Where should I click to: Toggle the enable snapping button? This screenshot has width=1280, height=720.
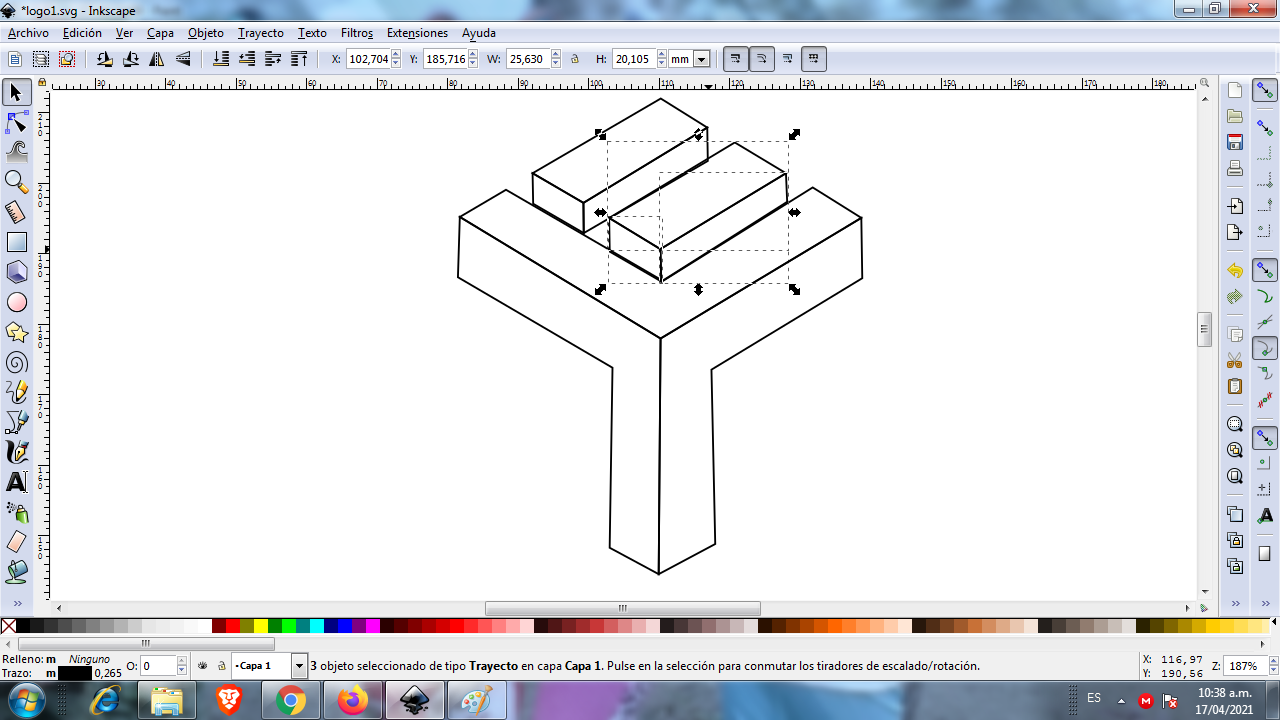click(x=1265, y=91)
